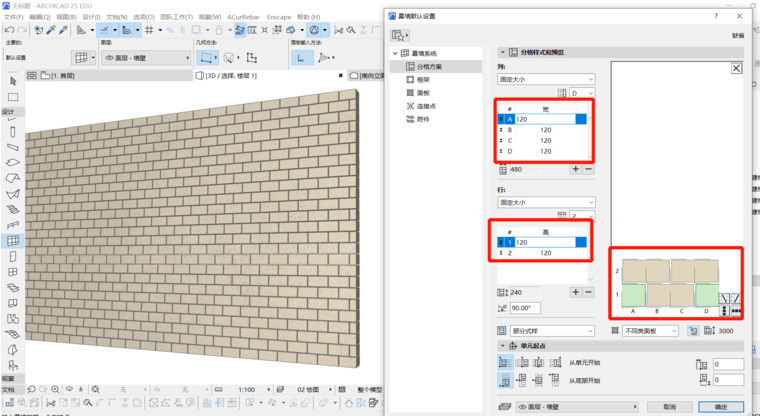Image resolution: width=760 pixels, height=416 pixels.
Task: Select the Curtain Wall tool in the toolbox
Action: point(13,240)
